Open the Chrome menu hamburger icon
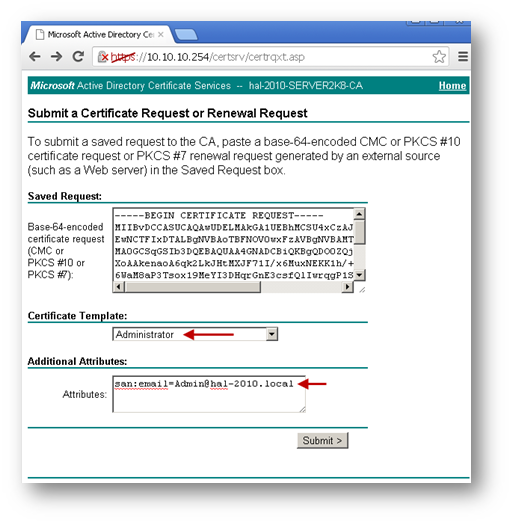 pyautogui.click(x=463, y=57)
